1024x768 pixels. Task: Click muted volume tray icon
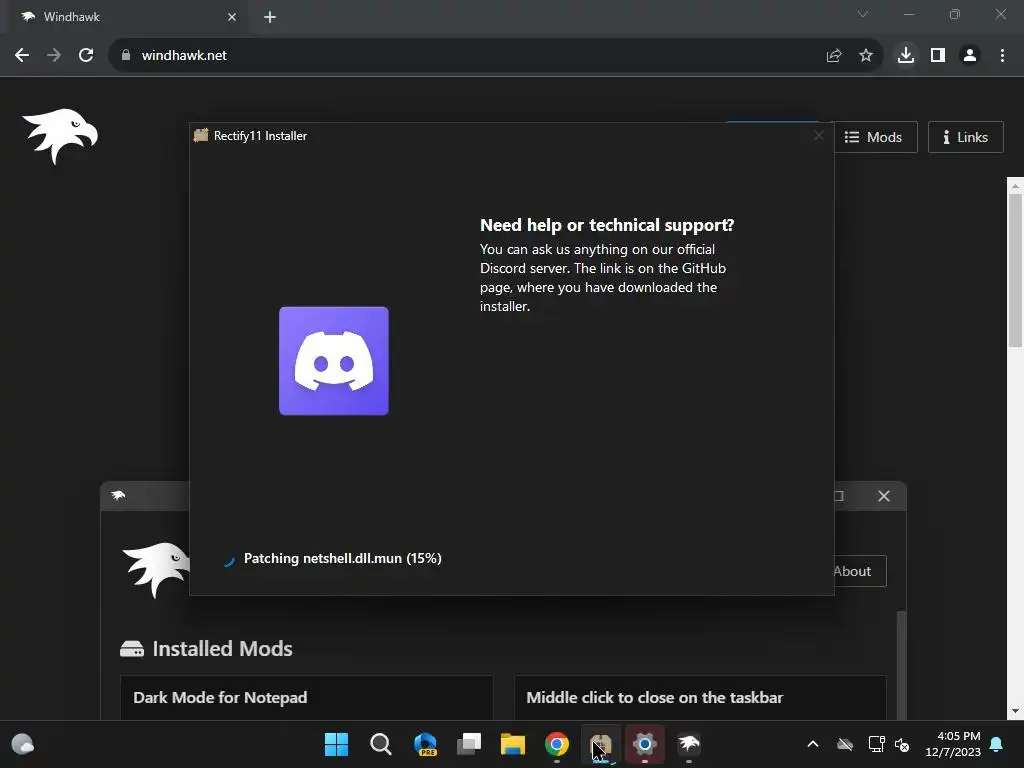(x=902, y=744)
